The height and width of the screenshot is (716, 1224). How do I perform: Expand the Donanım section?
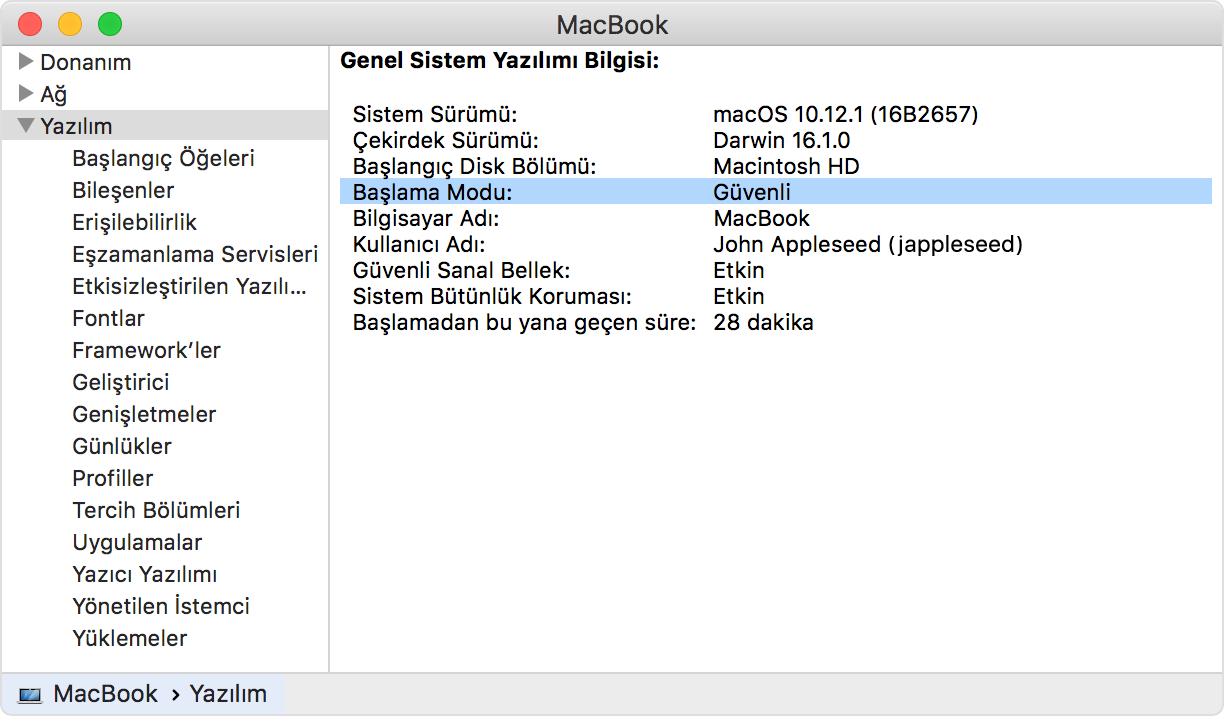(24, 62)
